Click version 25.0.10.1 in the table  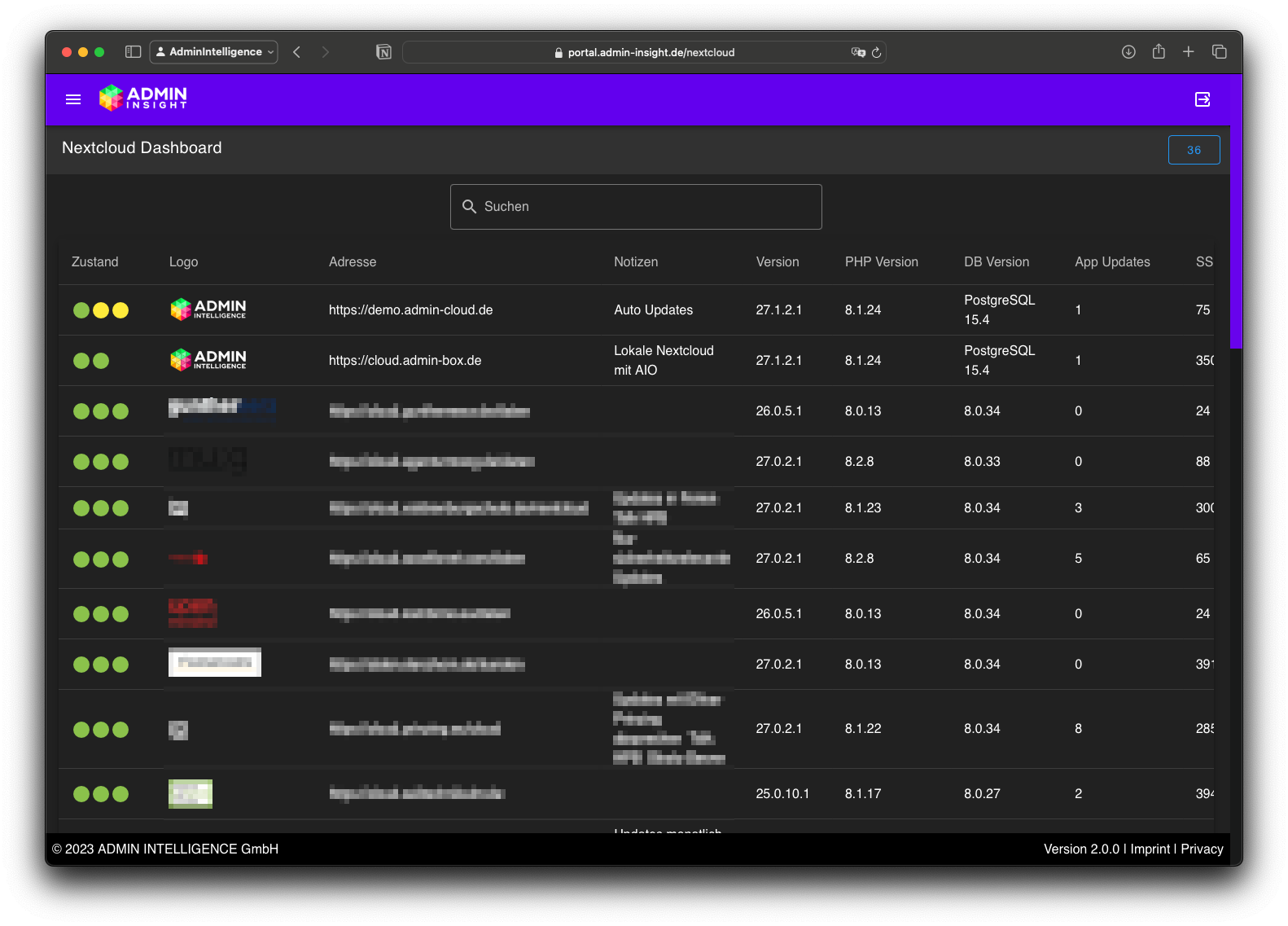point(782,794)
